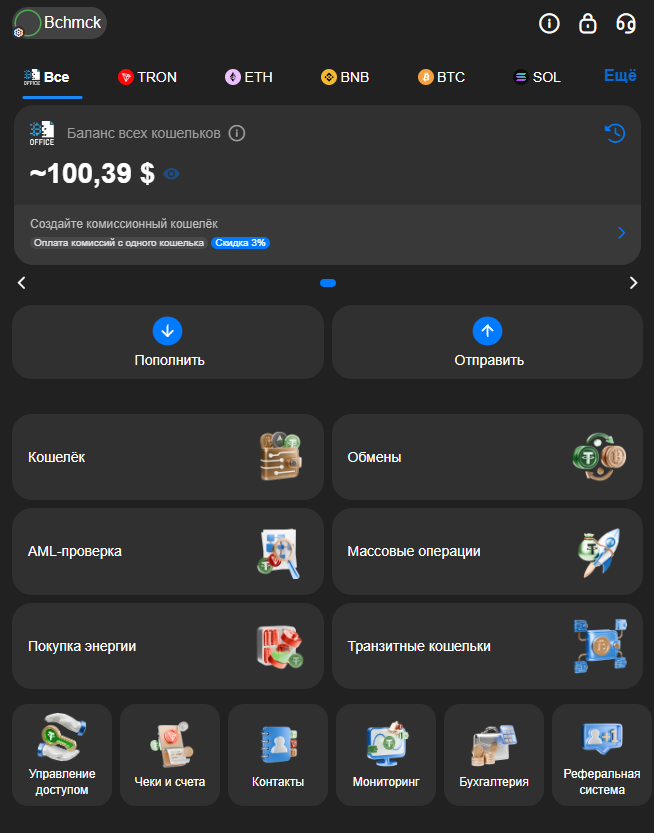Viewport: 654px width, 833px height.
Task: Switch to the BNB tab
Action: (x=345, y=77)
